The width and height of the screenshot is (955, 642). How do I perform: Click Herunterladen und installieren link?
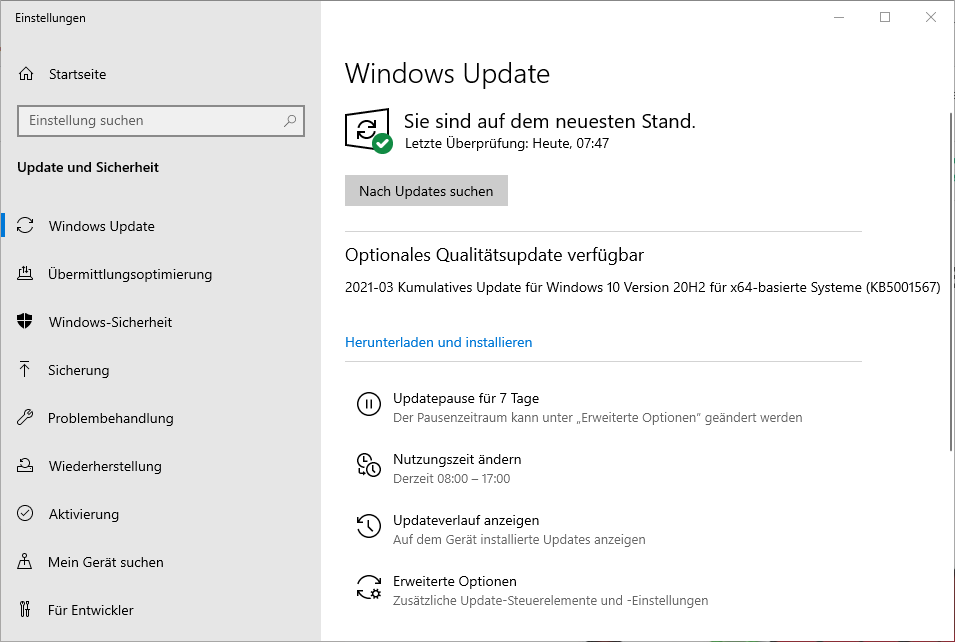point(438,342)
